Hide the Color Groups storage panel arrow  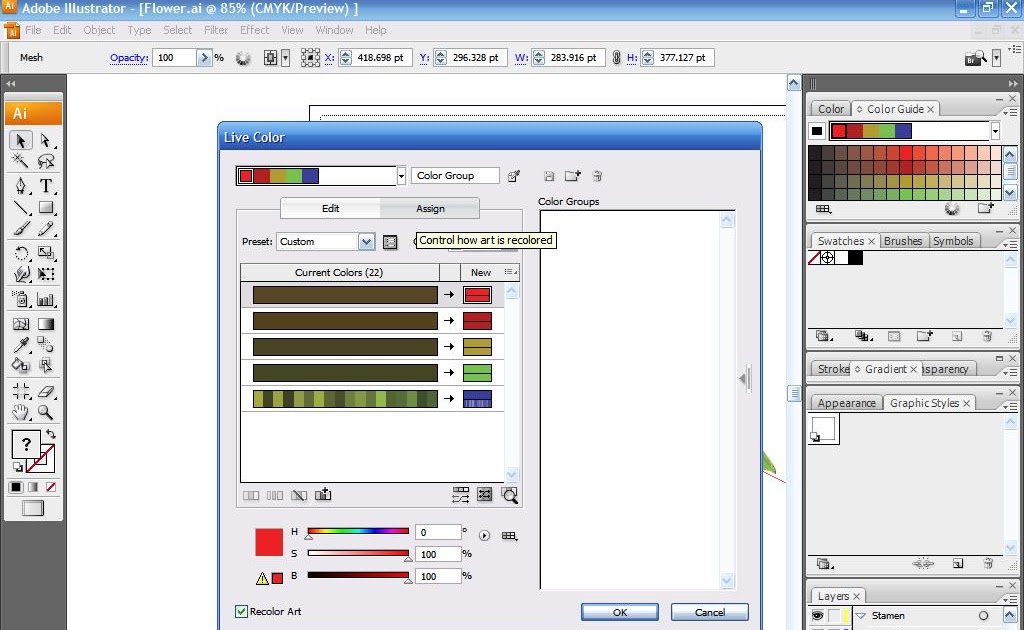pos(743,378)
